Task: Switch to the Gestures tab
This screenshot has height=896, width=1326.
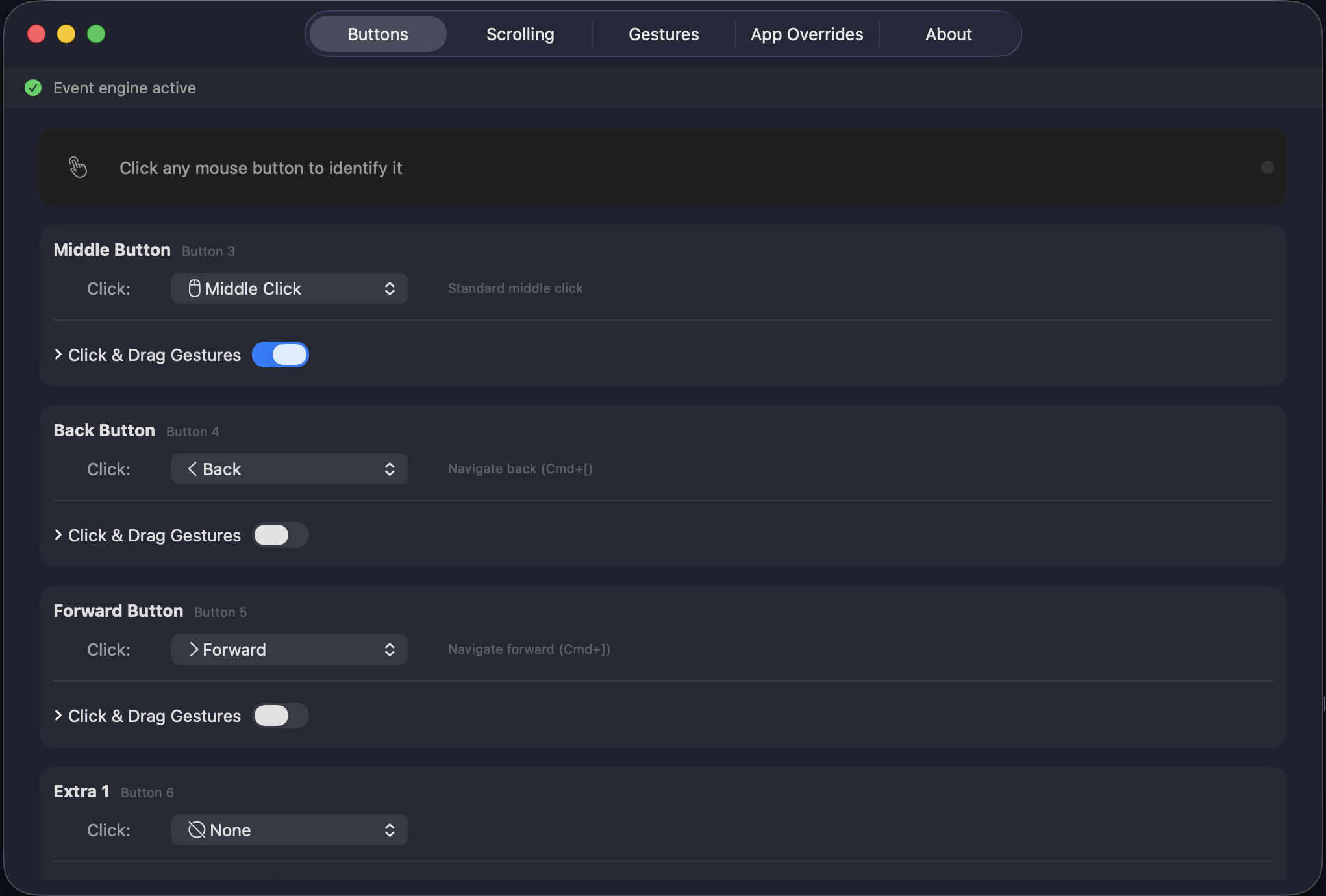Action: [x=664, y=34]
